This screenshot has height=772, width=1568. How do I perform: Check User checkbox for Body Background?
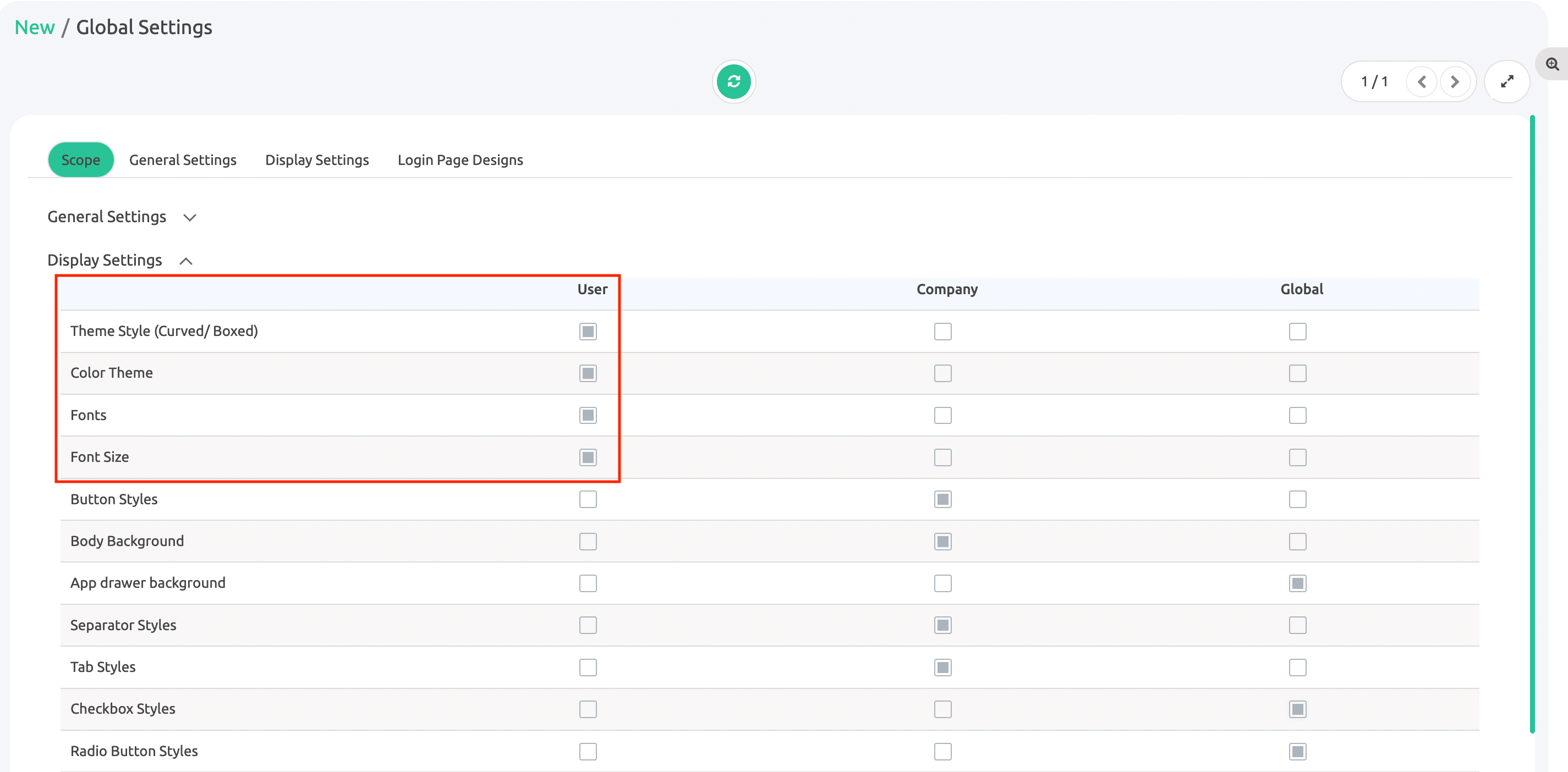click(588, 542)
